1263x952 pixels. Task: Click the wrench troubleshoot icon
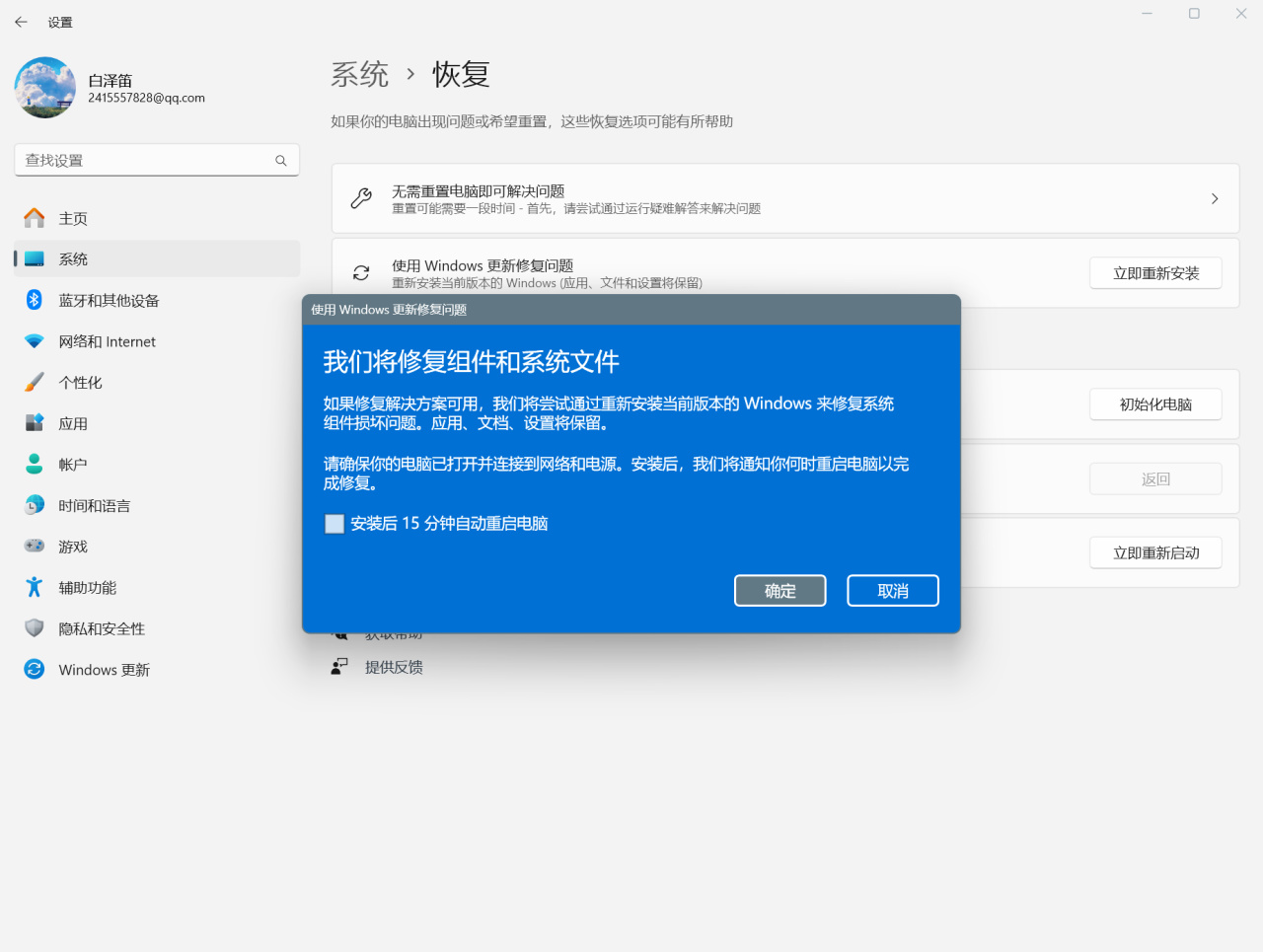pos(361,198)
